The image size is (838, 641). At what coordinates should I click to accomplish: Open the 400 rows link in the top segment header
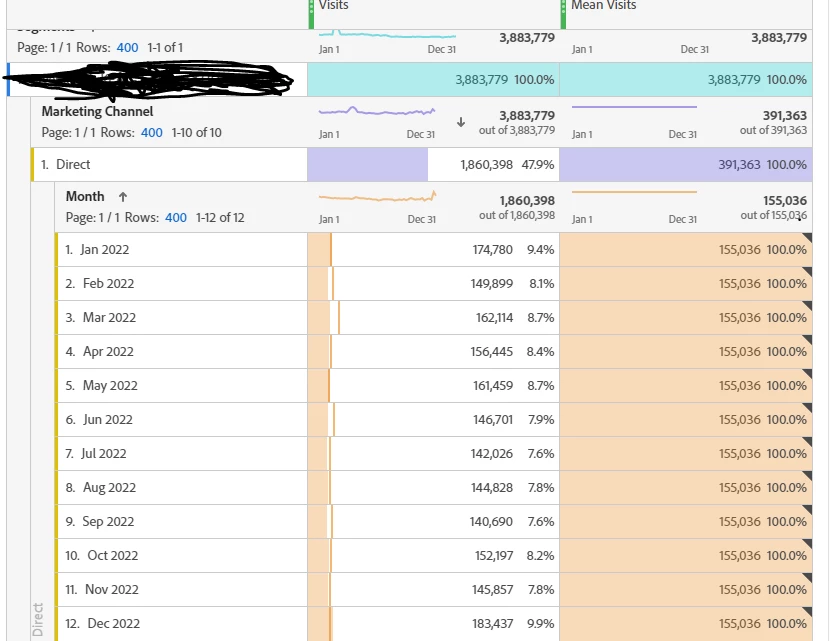(127, 48)
